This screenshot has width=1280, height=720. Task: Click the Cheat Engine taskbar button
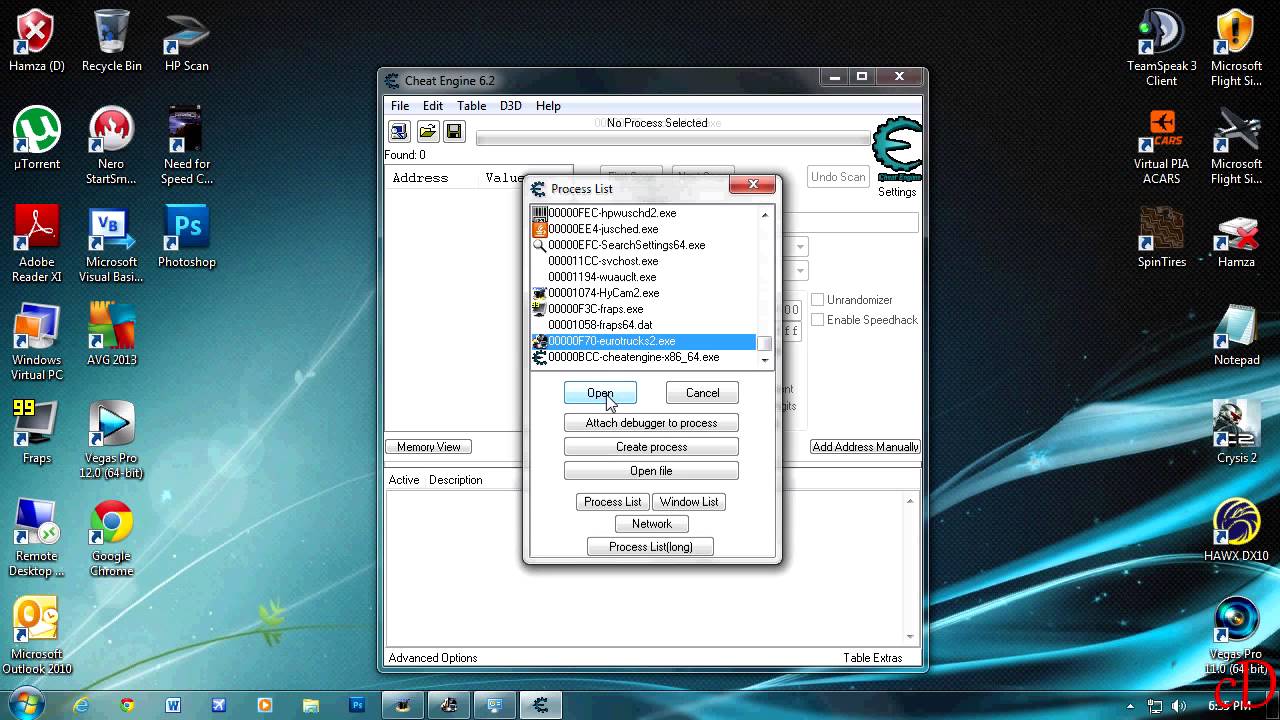tap(541, 705)
